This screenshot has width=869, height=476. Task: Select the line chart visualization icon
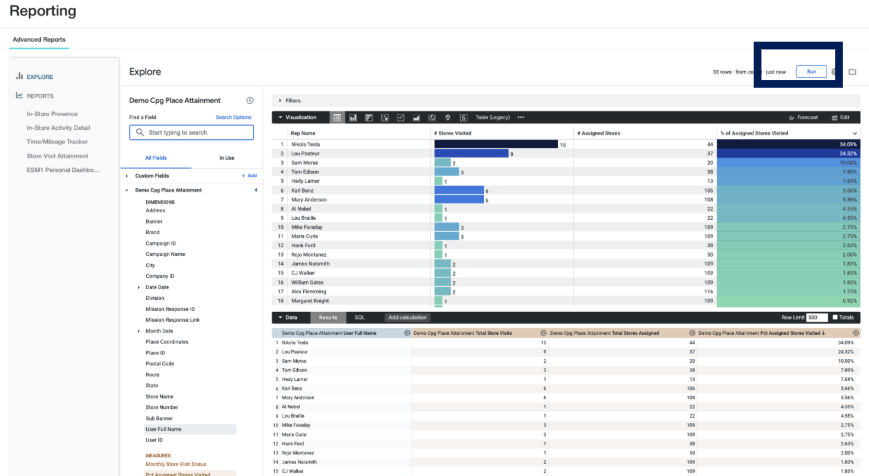pos(400,117)
